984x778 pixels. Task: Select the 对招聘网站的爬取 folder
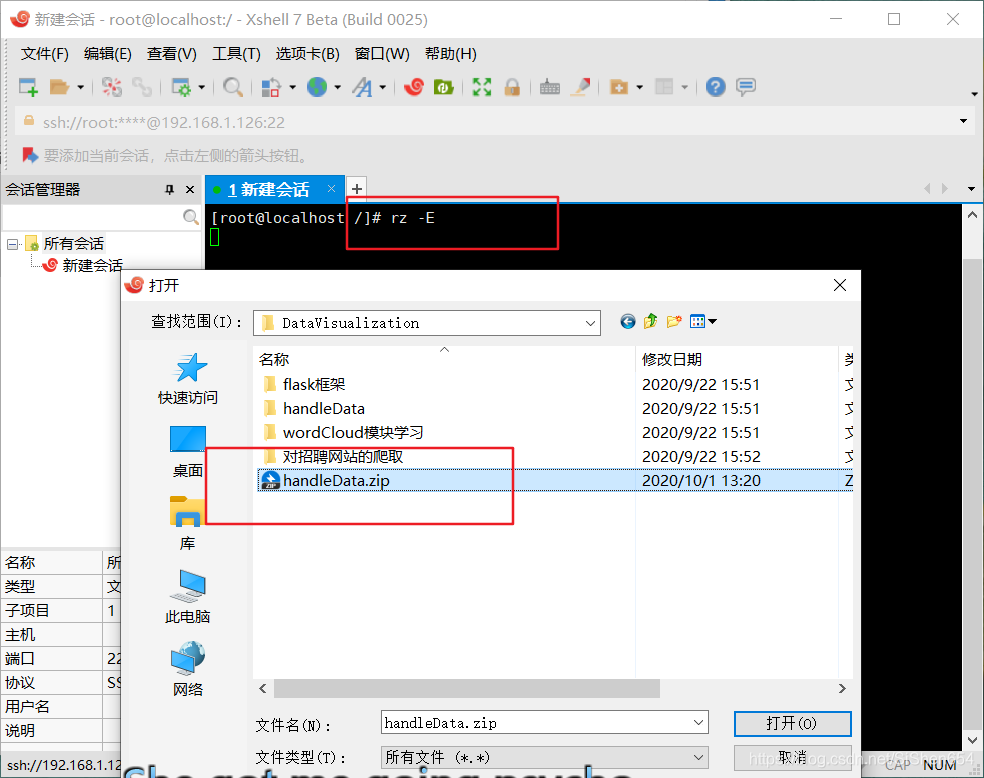point(343,456)
